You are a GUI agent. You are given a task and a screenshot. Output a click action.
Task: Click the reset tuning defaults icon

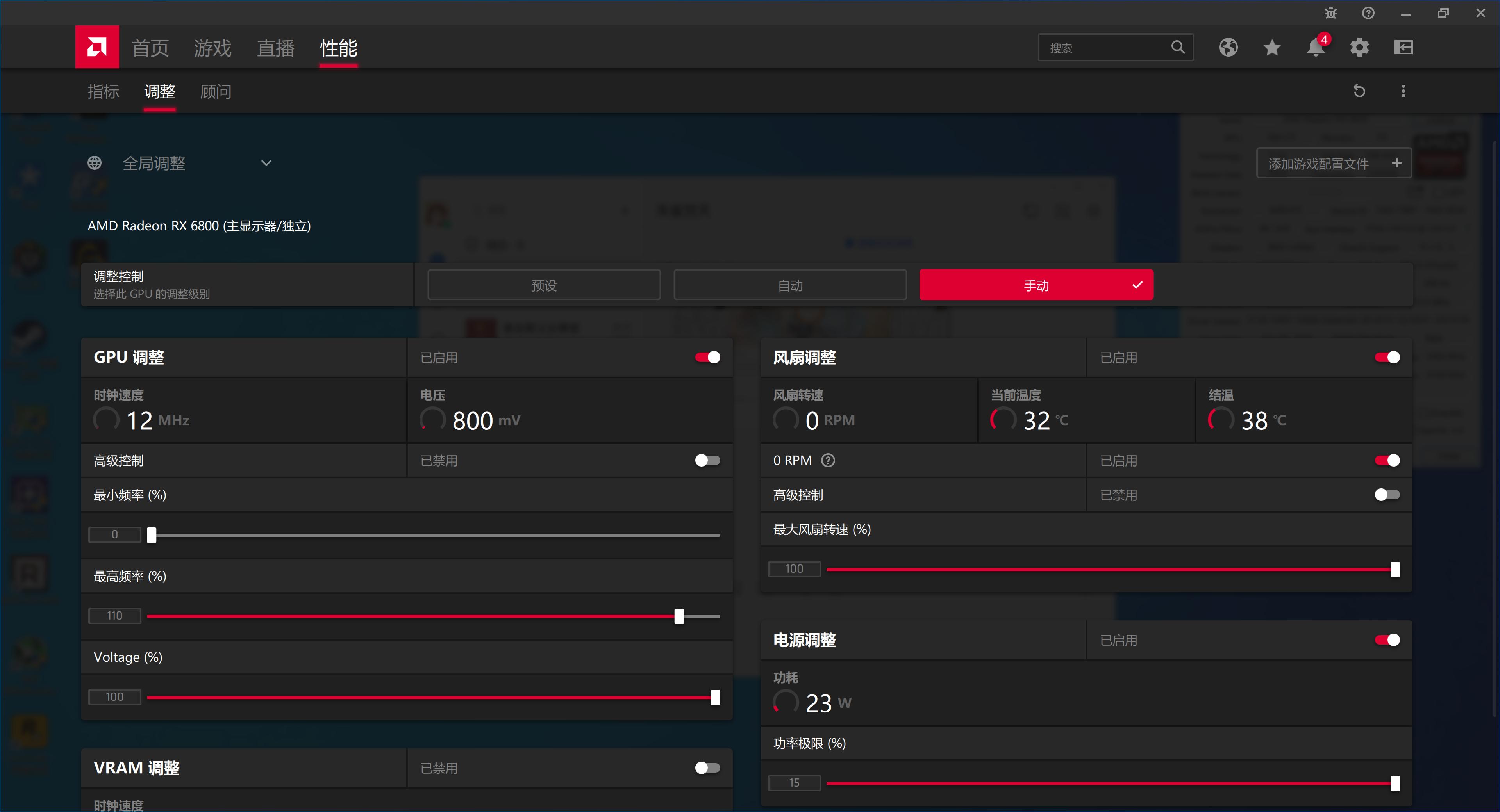1360,91
